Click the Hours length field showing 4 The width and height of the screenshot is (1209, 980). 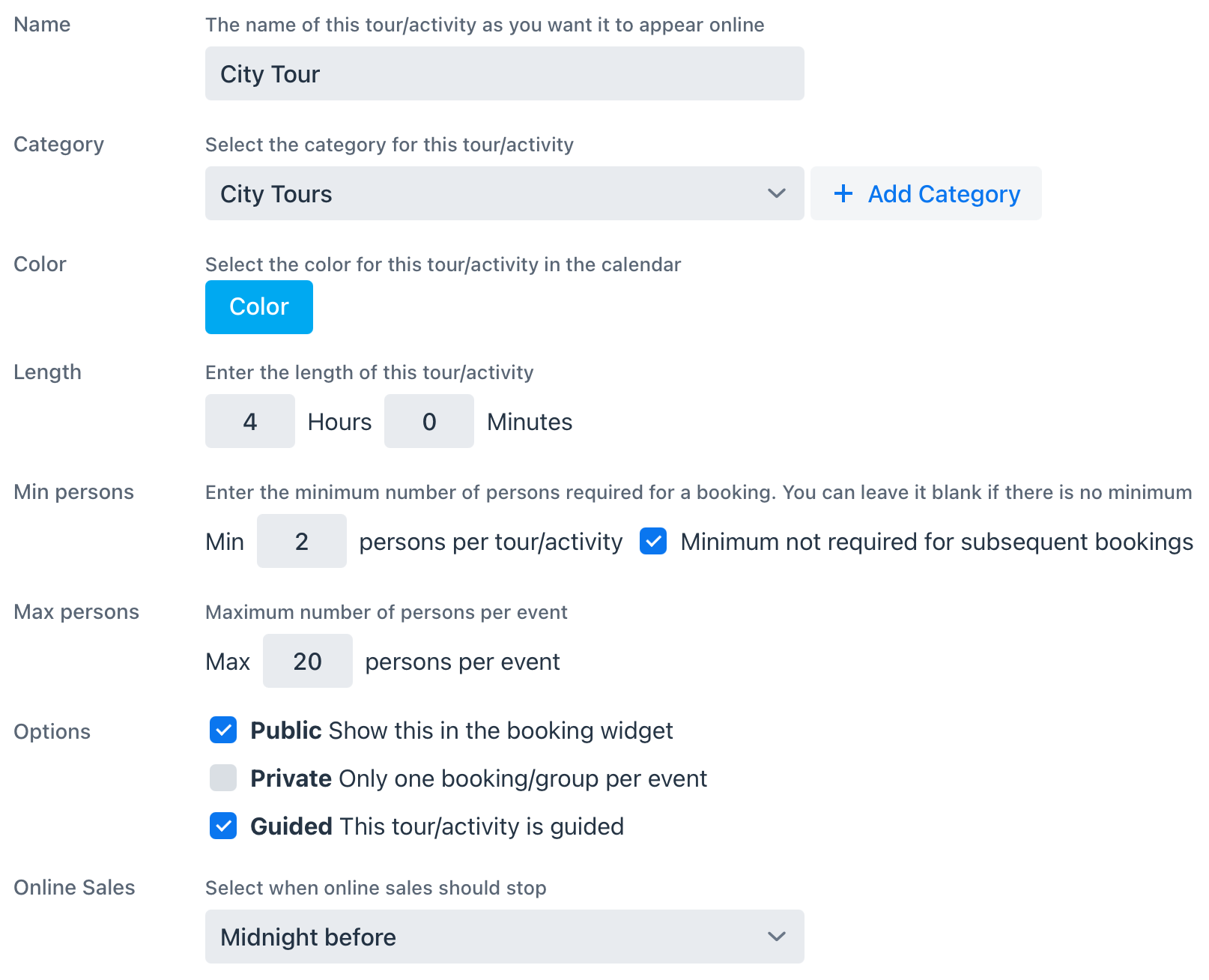250,421
